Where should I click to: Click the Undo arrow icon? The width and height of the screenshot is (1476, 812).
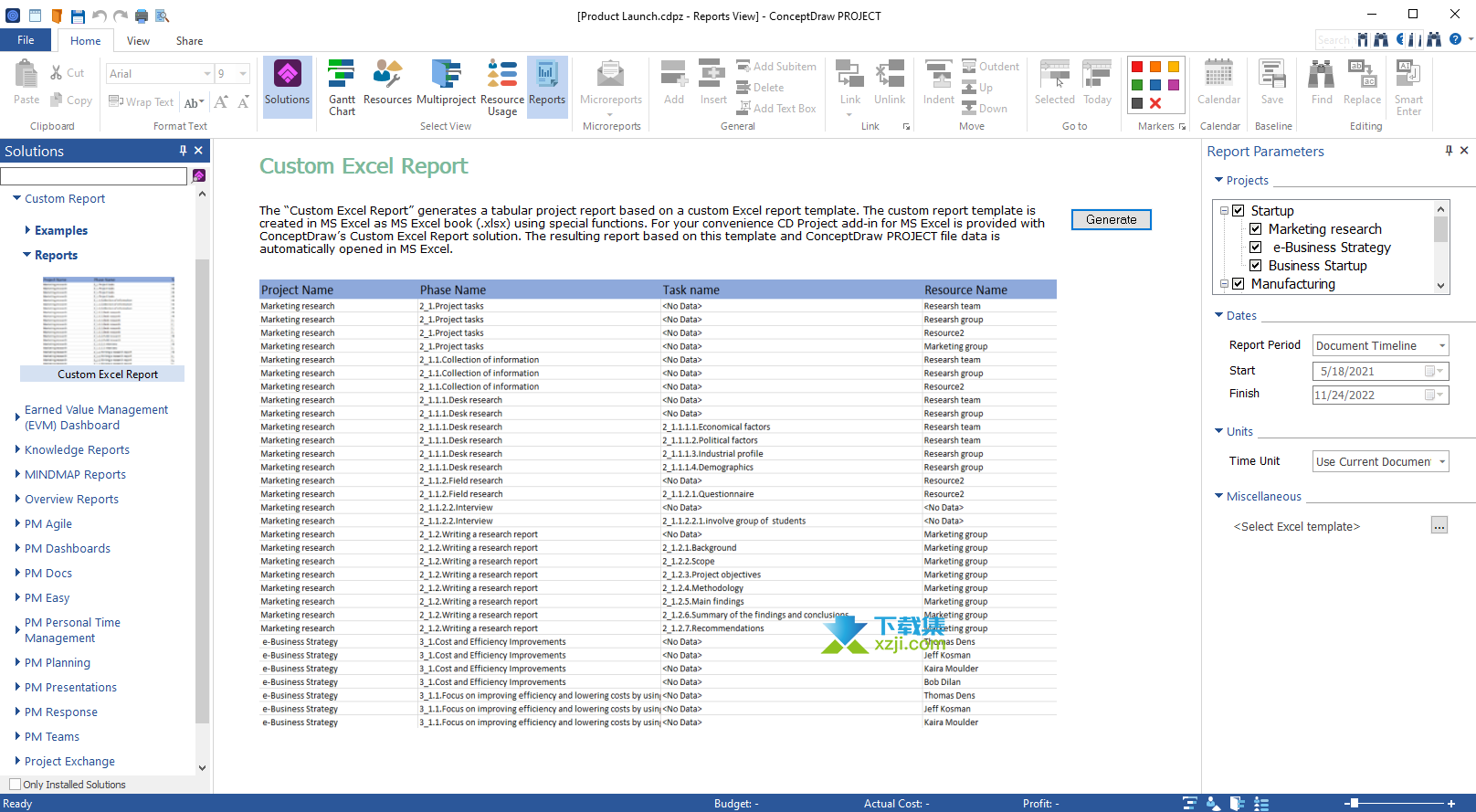coord(100,16)
